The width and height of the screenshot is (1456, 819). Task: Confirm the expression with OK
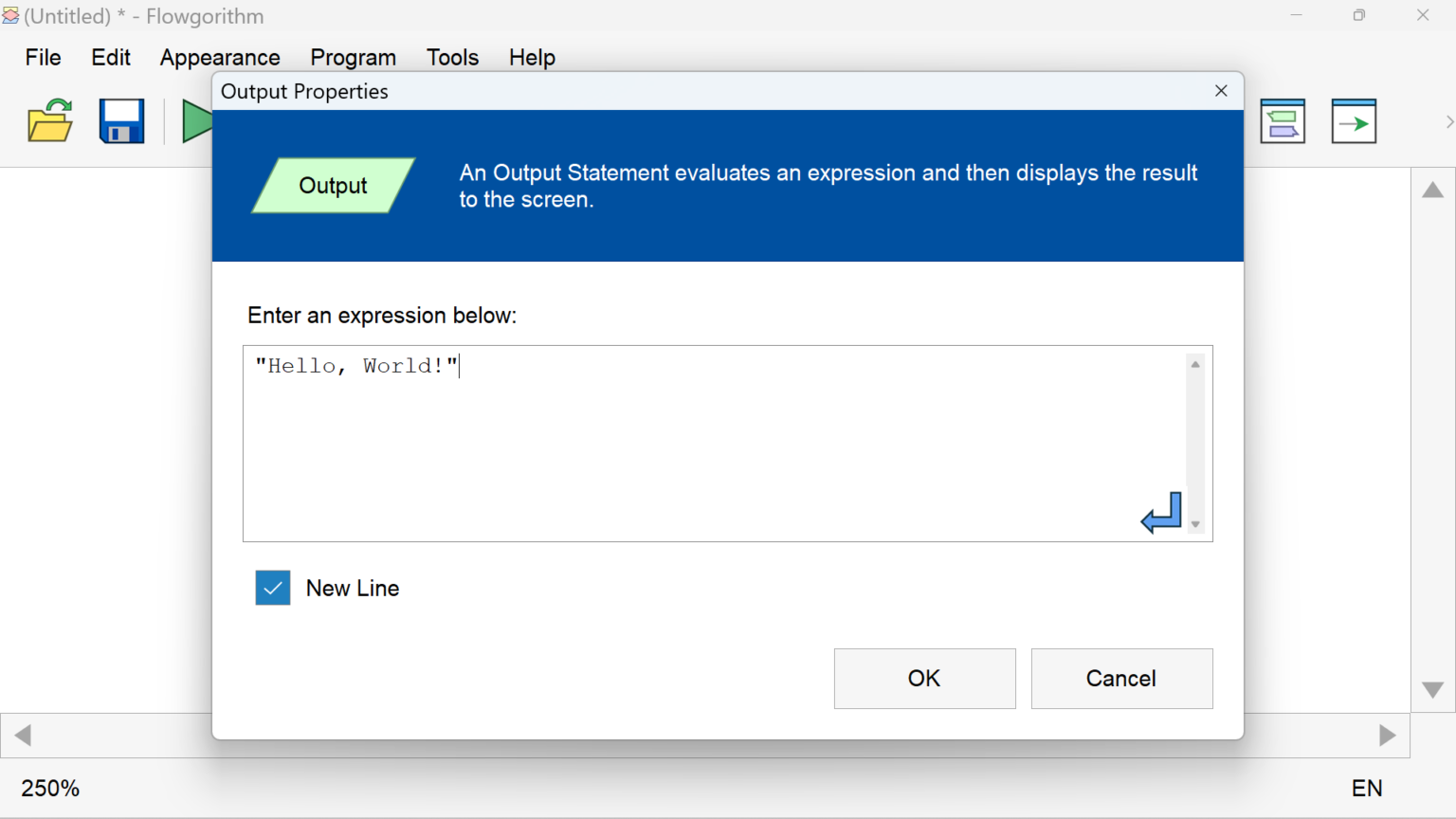(x=924, y=679)
